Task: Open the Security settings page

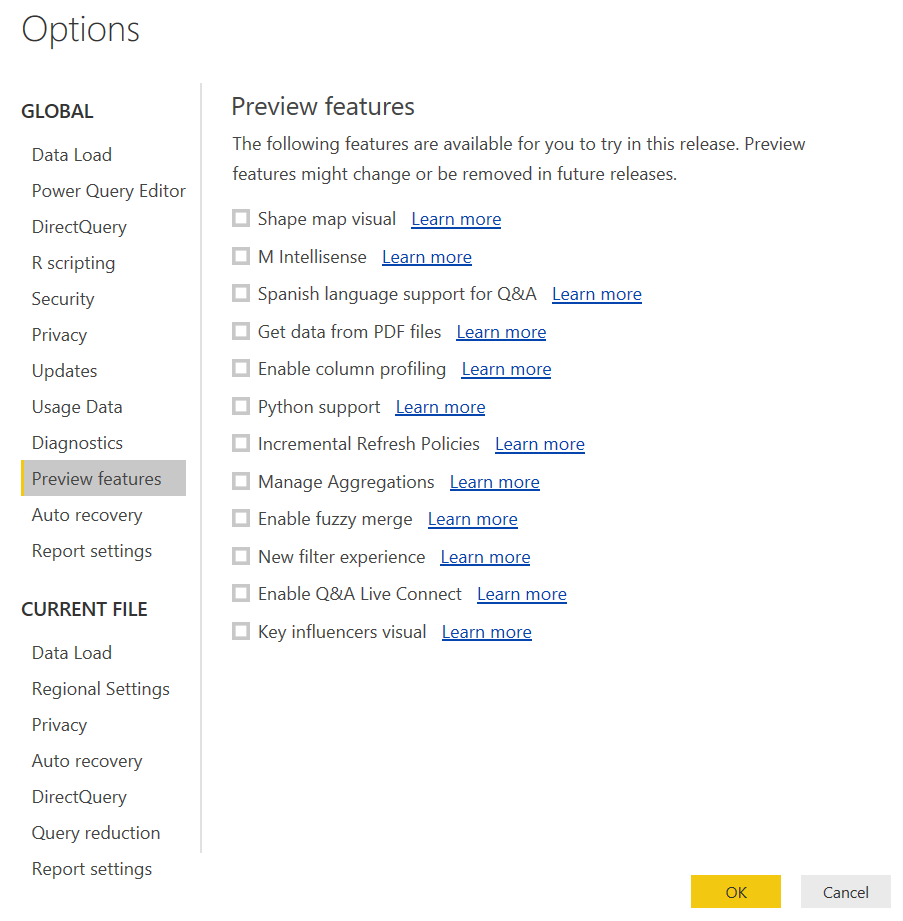Action: click(62, 298)
